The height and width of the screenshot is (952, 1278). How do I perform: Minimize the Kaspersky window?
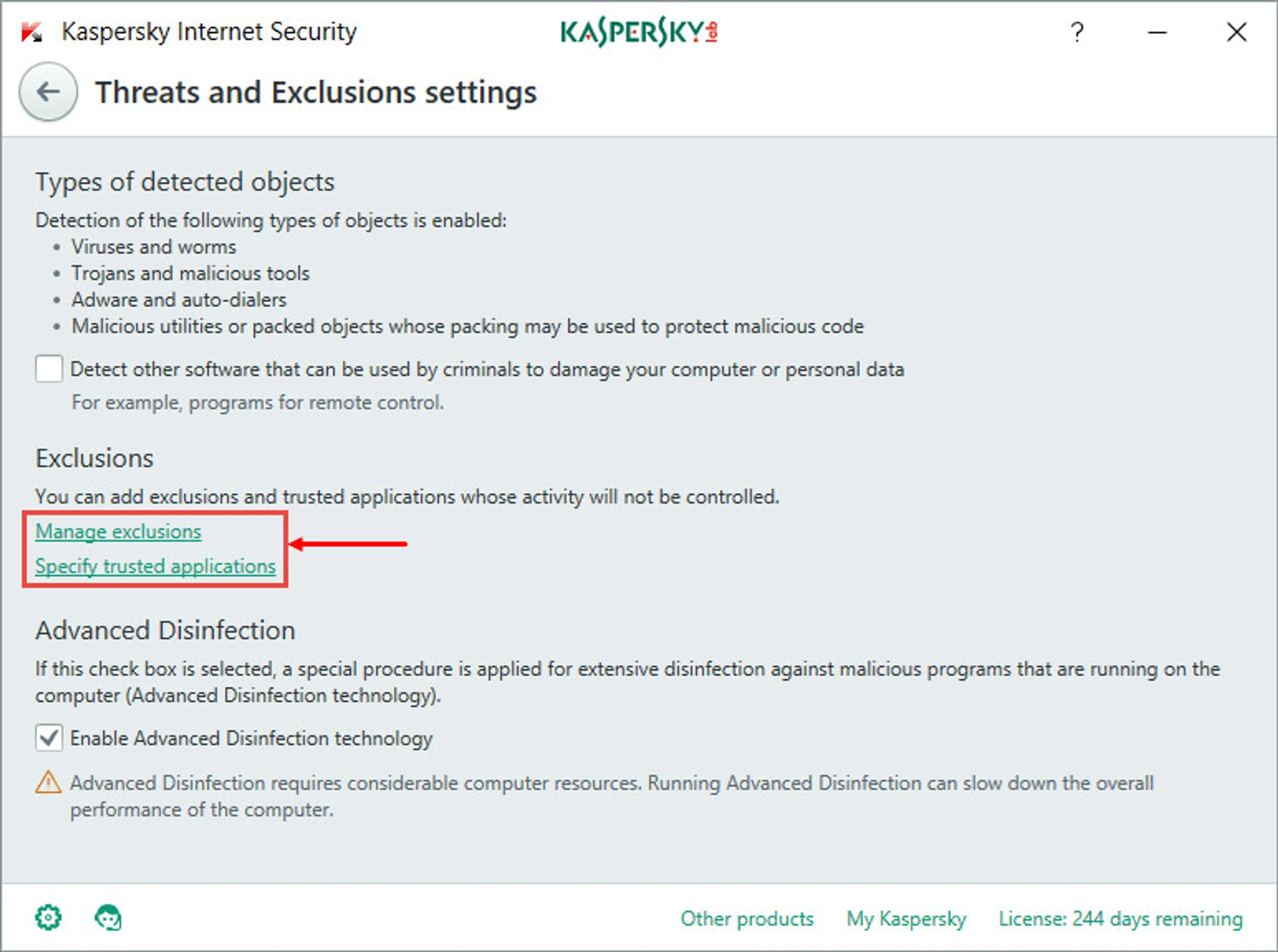coord(1157,32)
